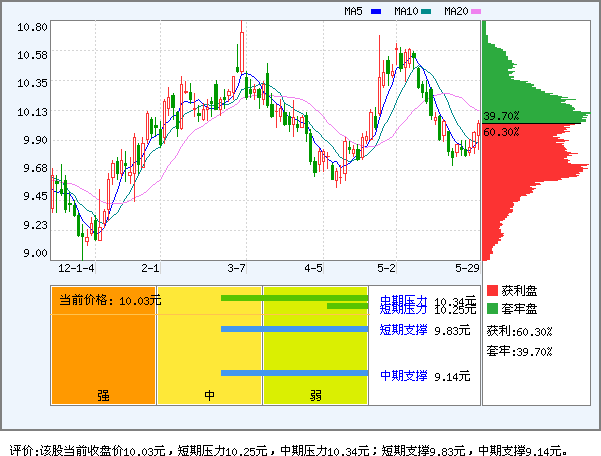Click the MA5 blue legend marker
Screen dimensions: 601x456
376,12
